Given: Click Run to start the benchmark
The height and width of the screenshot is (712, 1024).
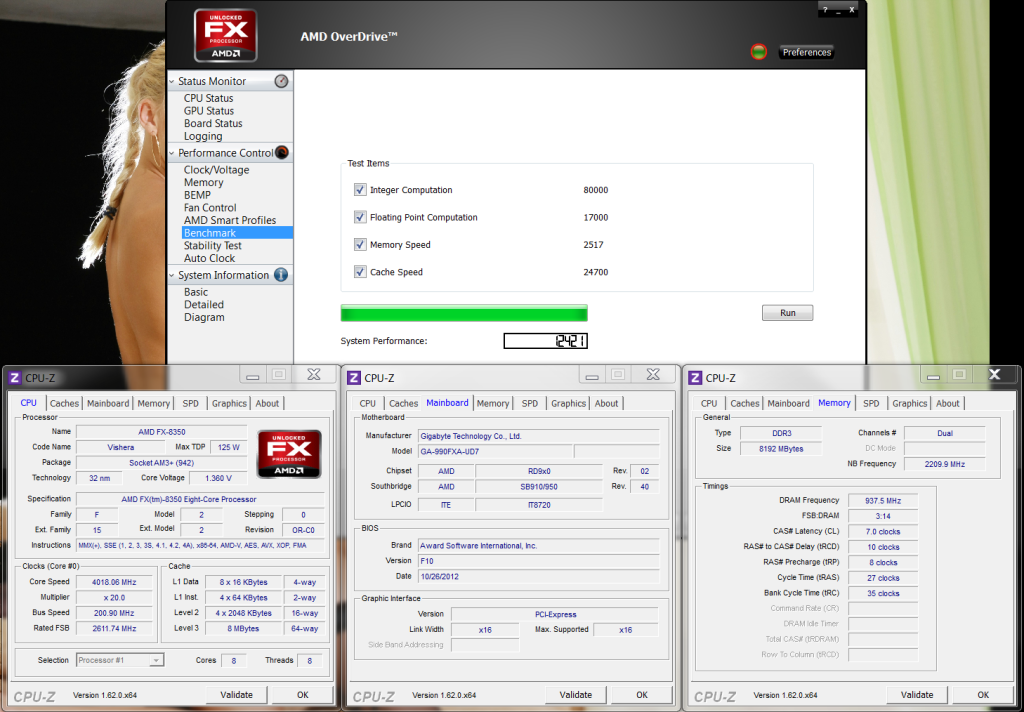Looking at the screenshot, I should pyautogui.click(x=788, y=313).
